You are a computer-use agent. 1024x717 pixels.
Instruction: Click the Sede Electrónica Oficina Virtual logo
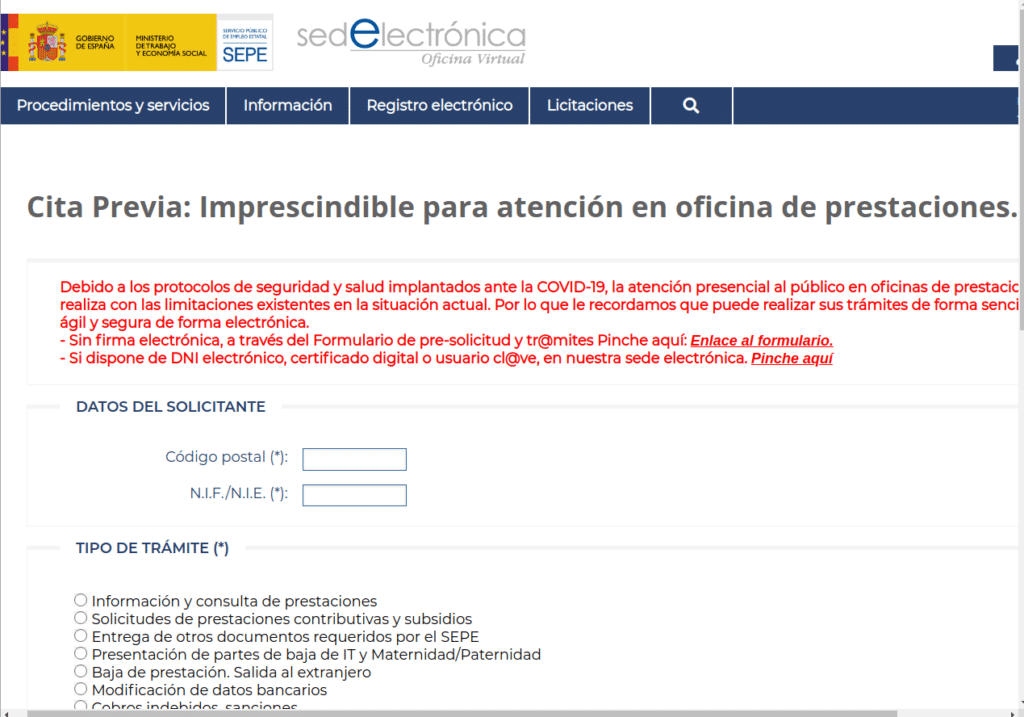pos(411,42)
